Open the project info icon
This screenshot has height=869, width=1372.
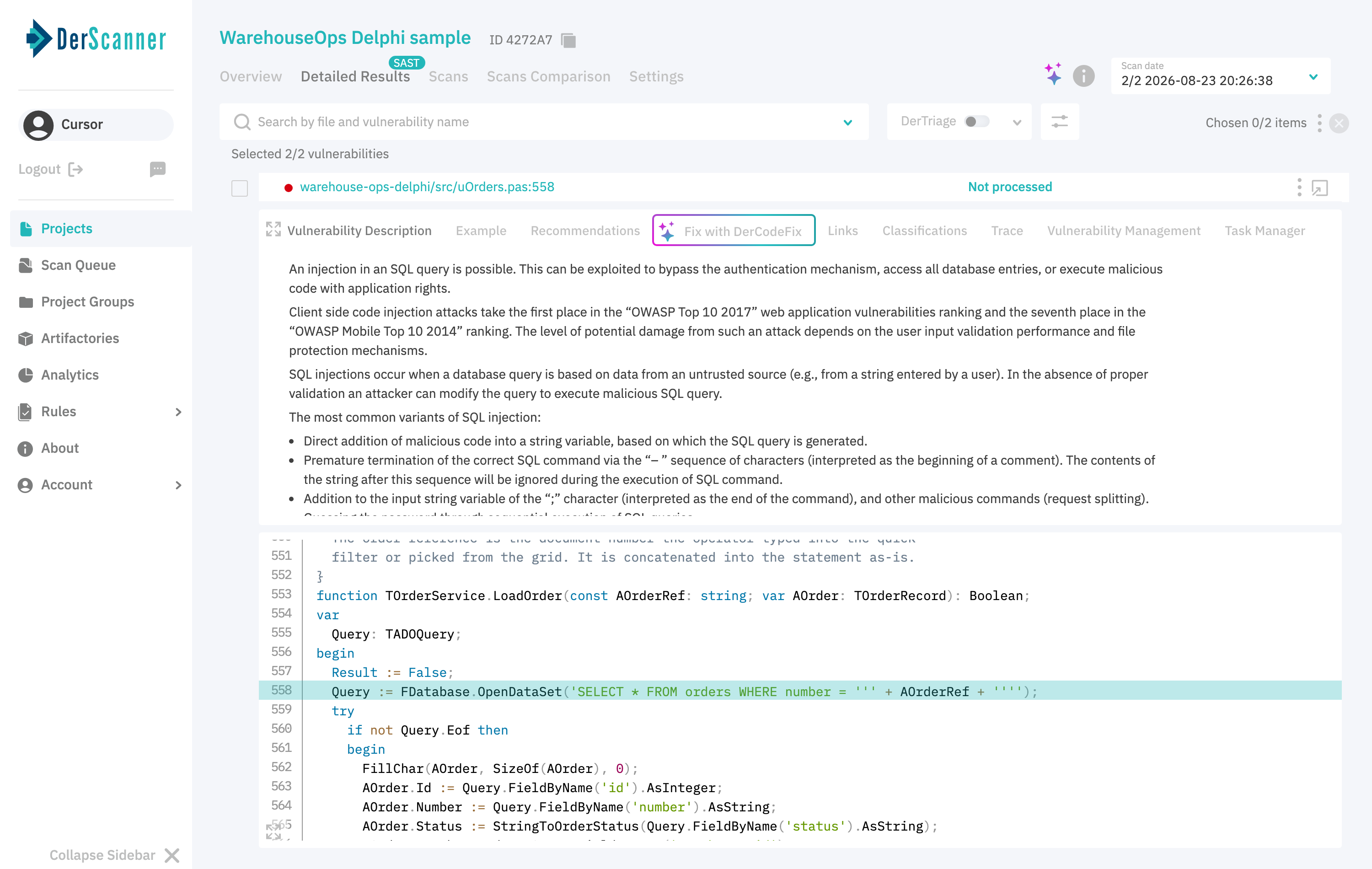point(1083,76)
